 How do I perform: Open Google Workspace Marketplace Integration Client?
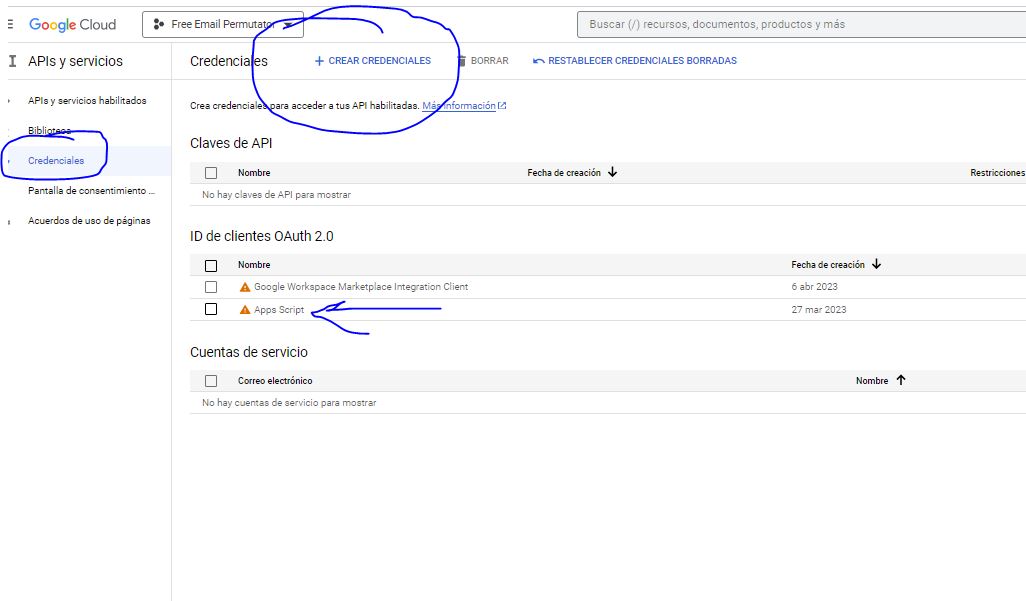361,287
